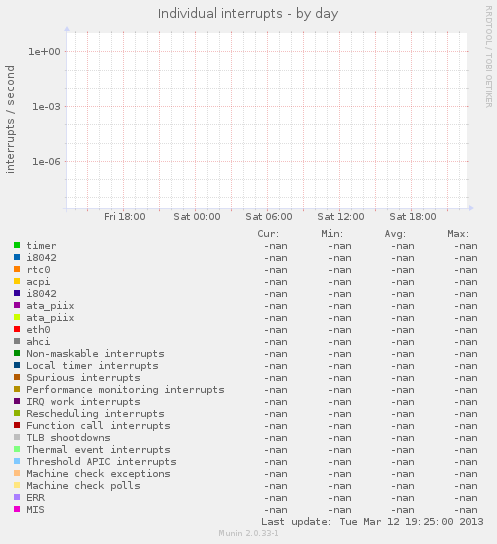Click the yellow acpi legend swatch
497x544 pixels.
17,281
